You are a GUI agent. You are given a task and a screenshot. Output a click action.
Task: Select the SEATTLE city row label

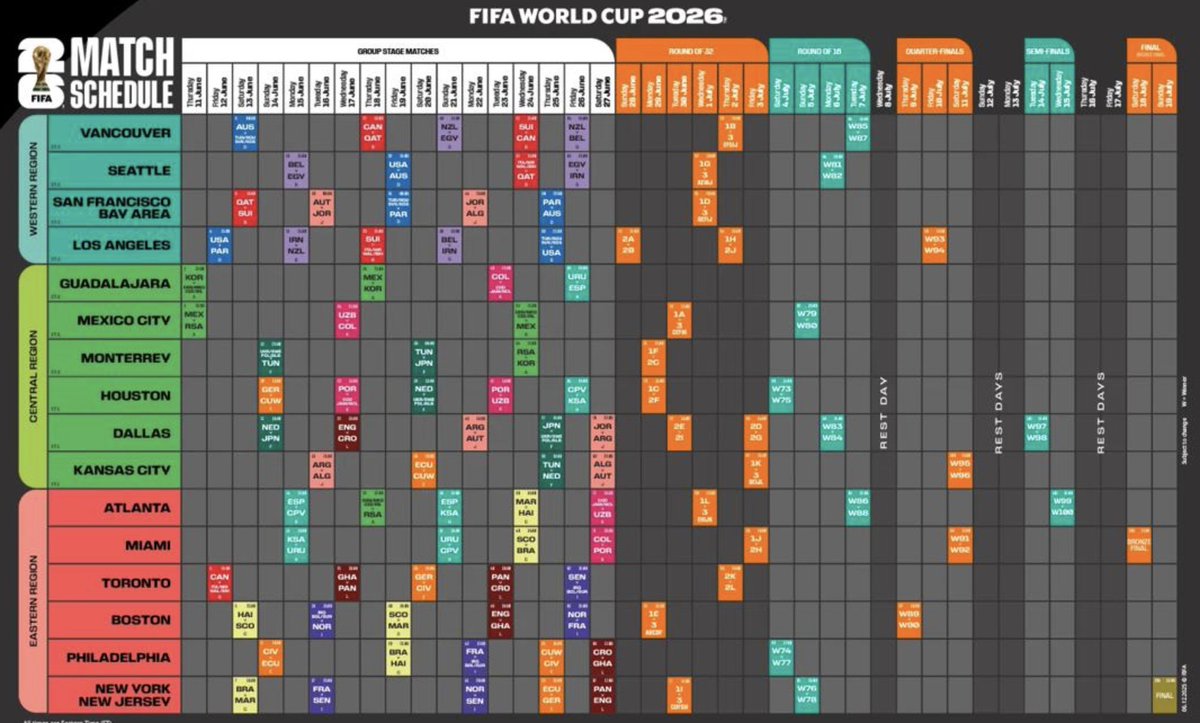click(113, 171)
